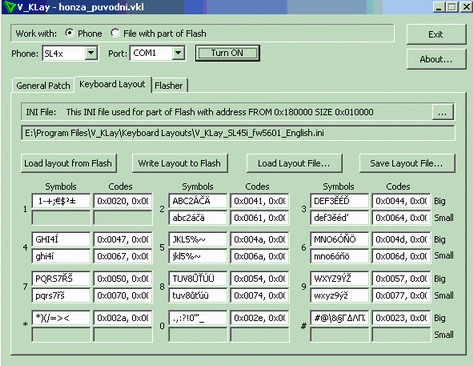Click key 9 Small symbols field wxyz9

[x=339, y=295]
